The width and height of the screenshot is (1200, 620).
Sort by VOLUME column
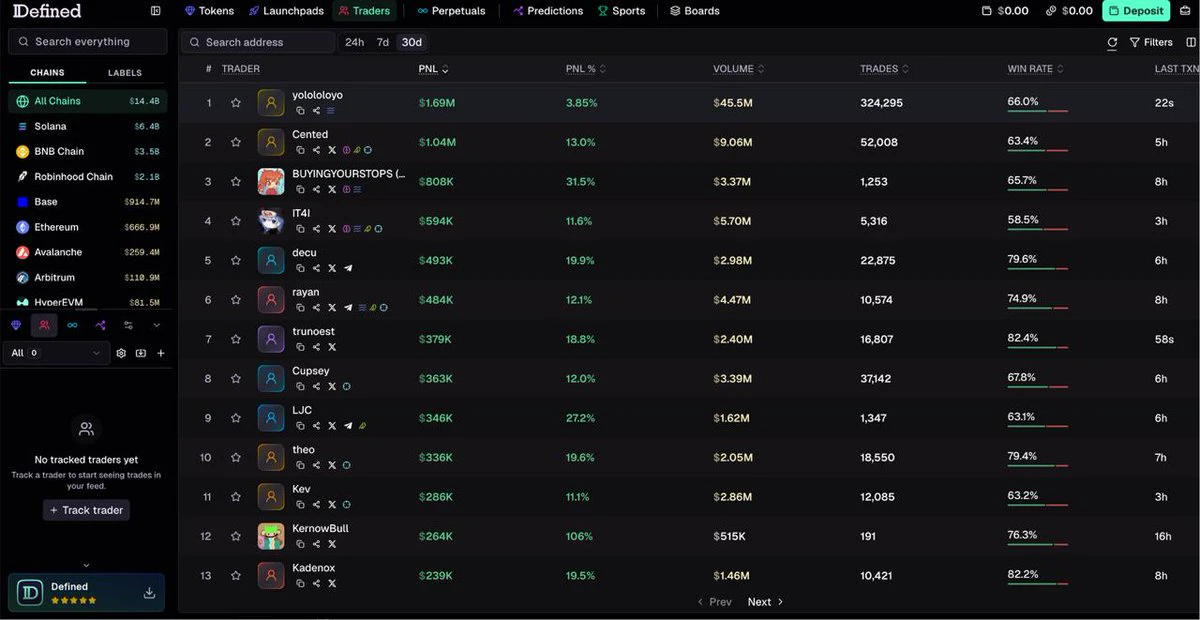click(x=739, y=69)
